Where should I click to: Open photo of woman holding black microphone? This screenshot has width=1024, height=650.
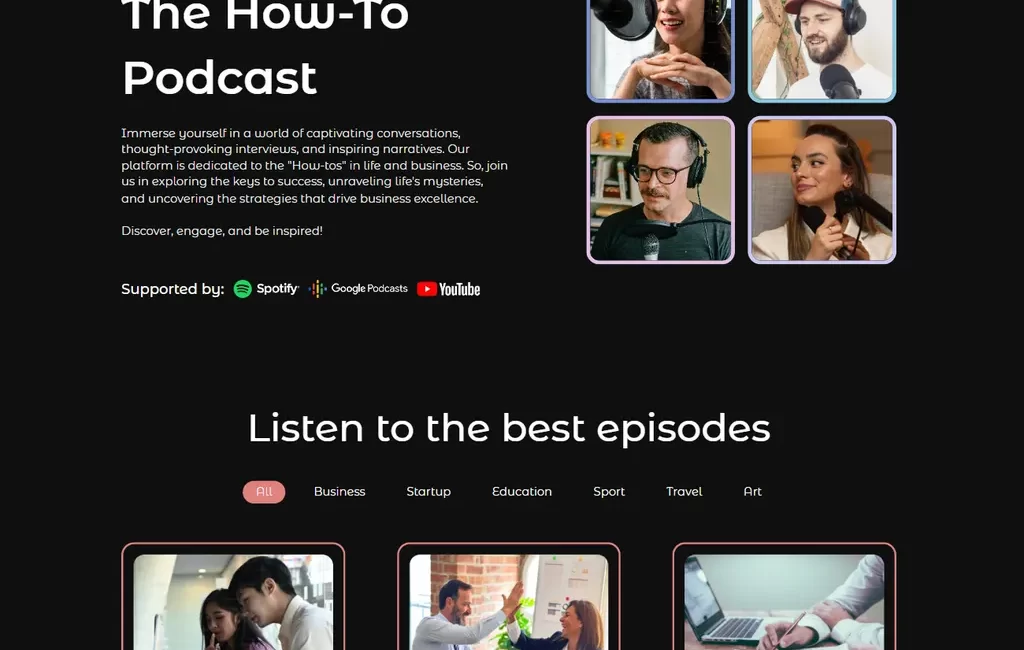(822, 190)
